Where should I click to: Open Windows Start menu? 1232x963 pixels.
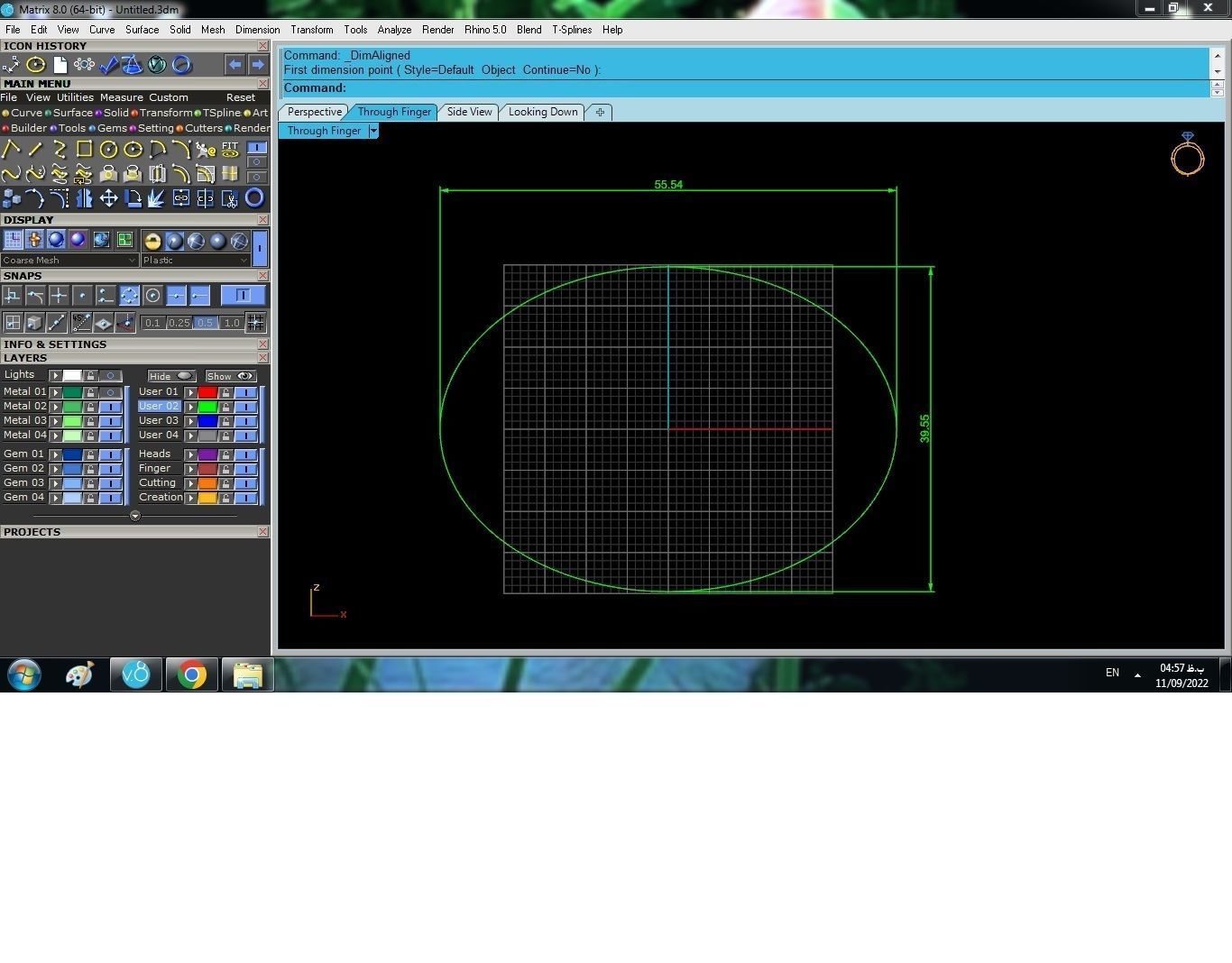[x=24, y=674]
